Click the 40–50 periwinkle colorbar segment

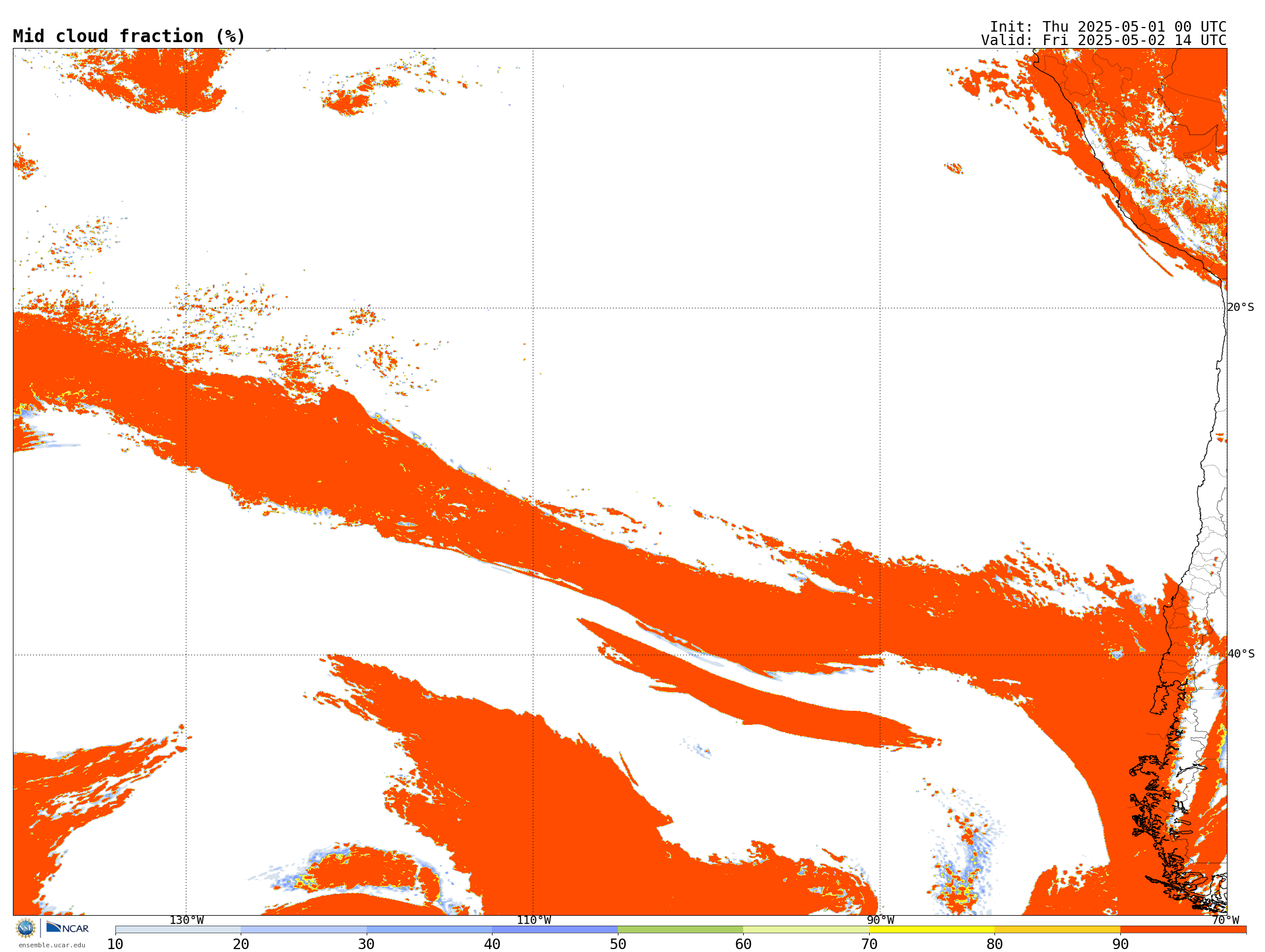pos(555,930)
